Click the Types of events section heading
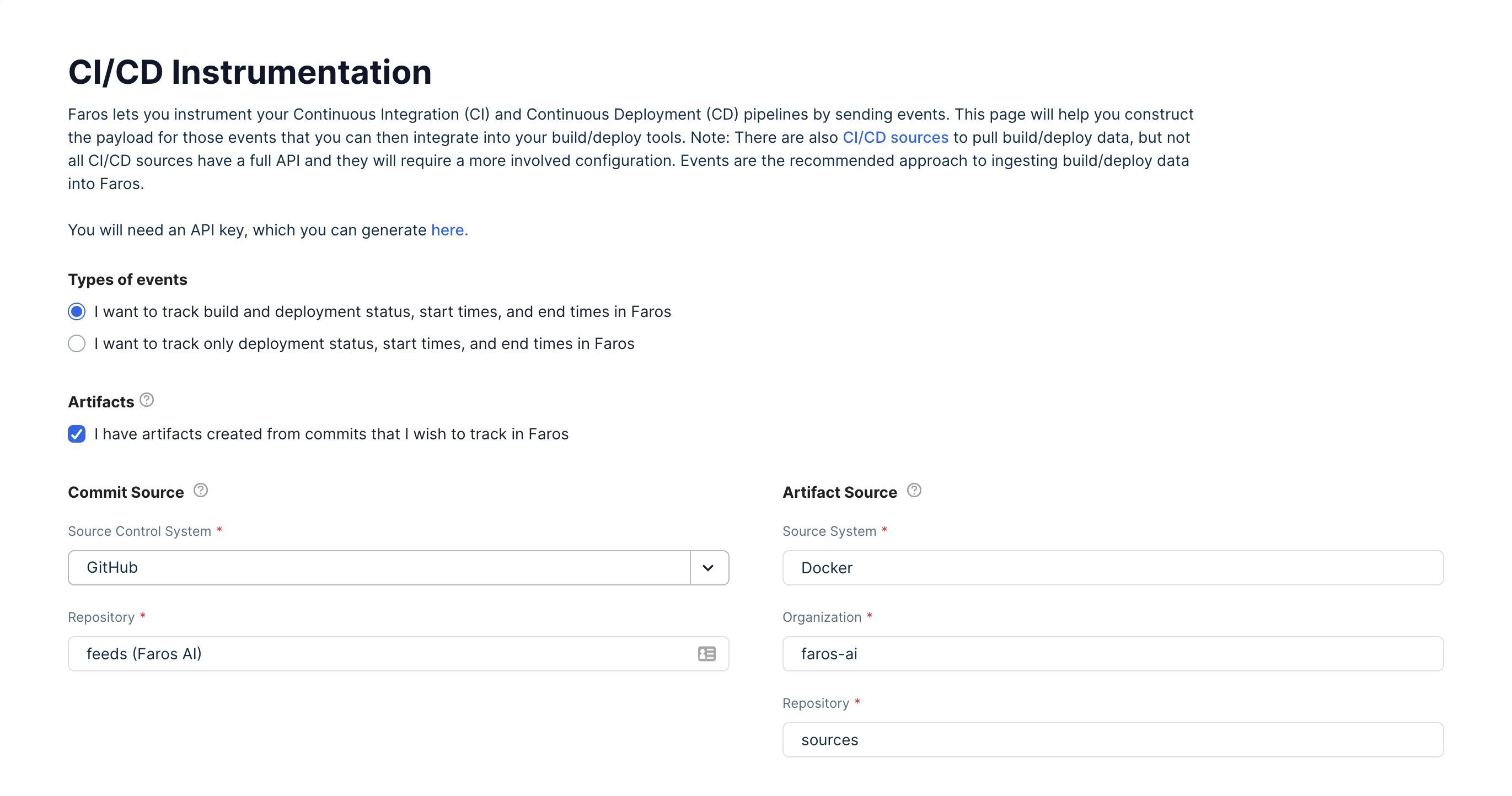The width and height of the screenshot is (1512, 796). tap(127, 279)
